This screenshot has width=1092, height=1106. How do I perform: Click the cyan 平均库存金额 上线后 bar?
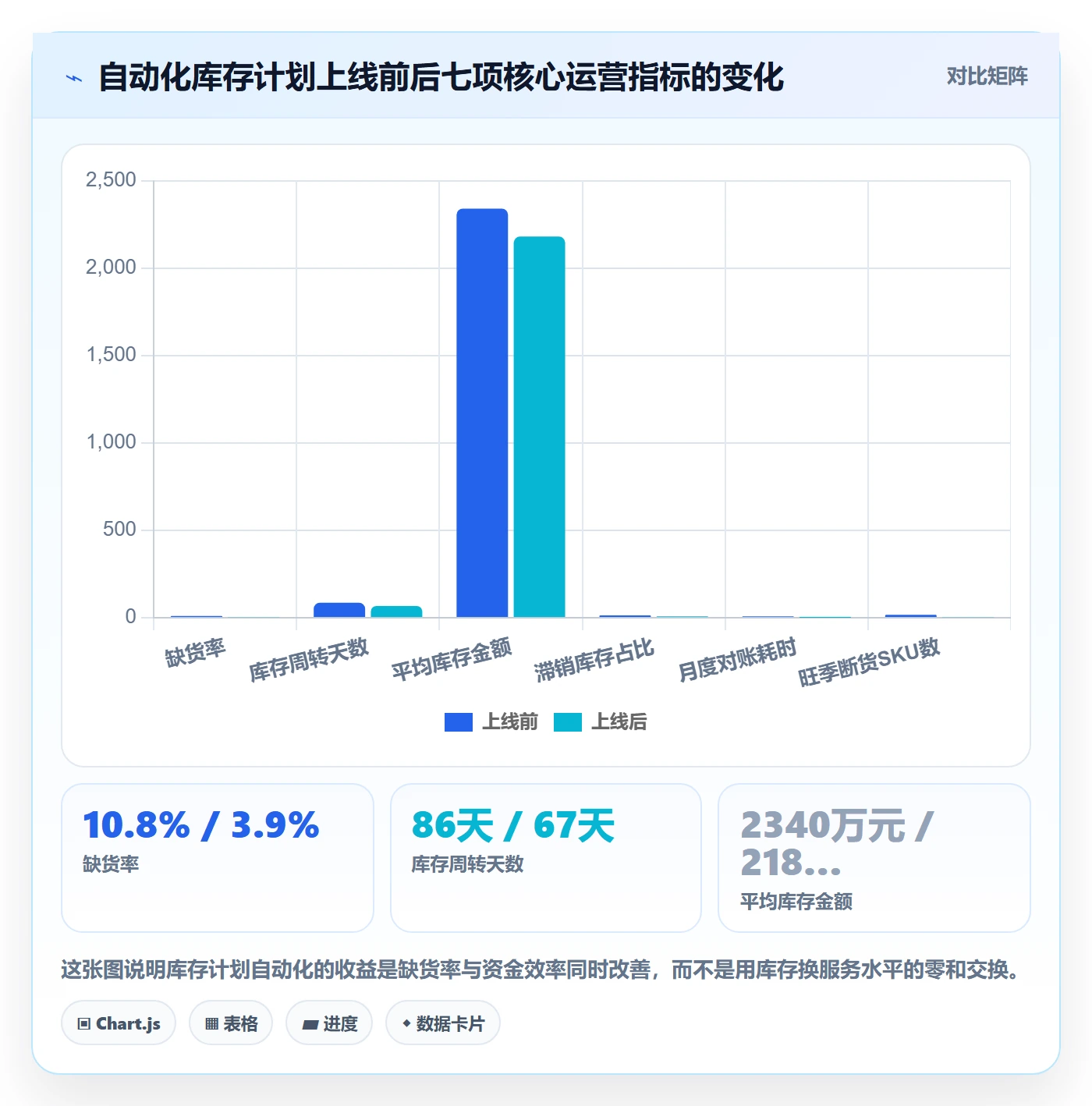click(x=539, y=427)
